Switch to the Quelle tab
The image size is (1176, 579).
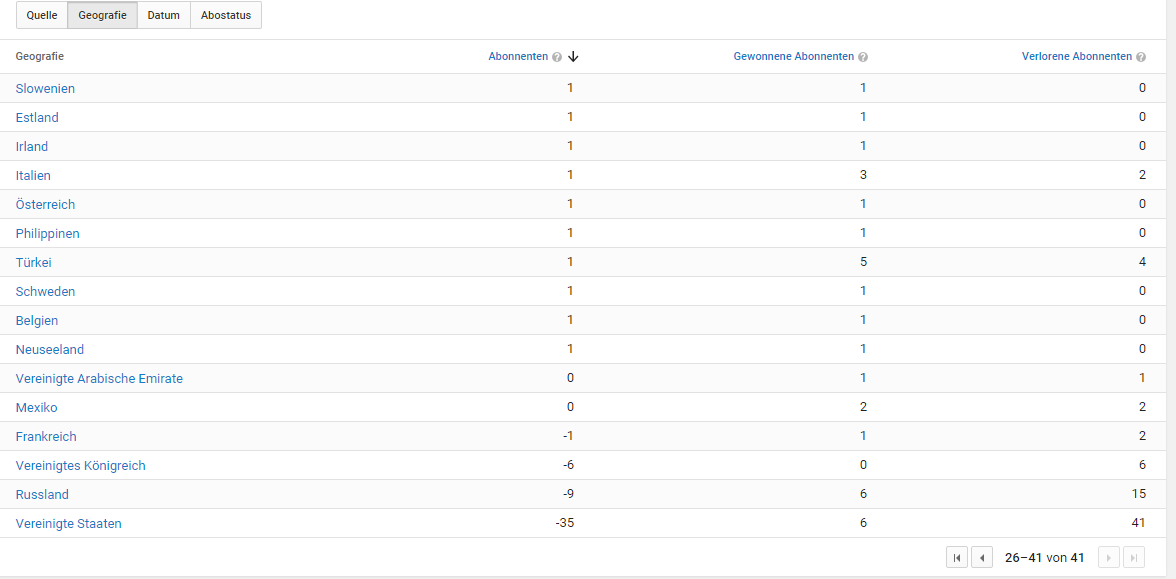coord(42,15)
